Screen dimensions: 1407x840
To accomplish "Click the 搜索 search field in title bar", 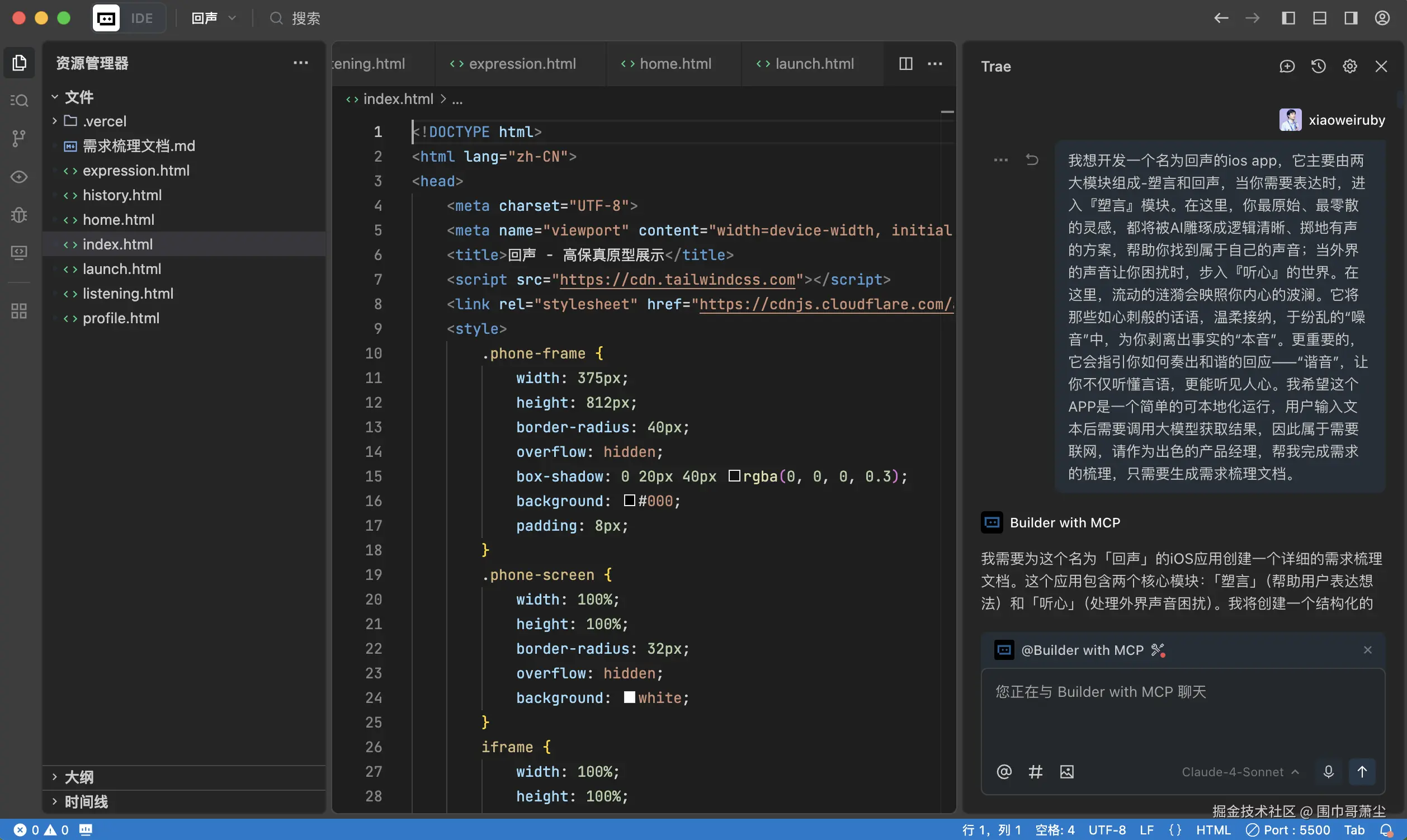I will tap(295, 18).
